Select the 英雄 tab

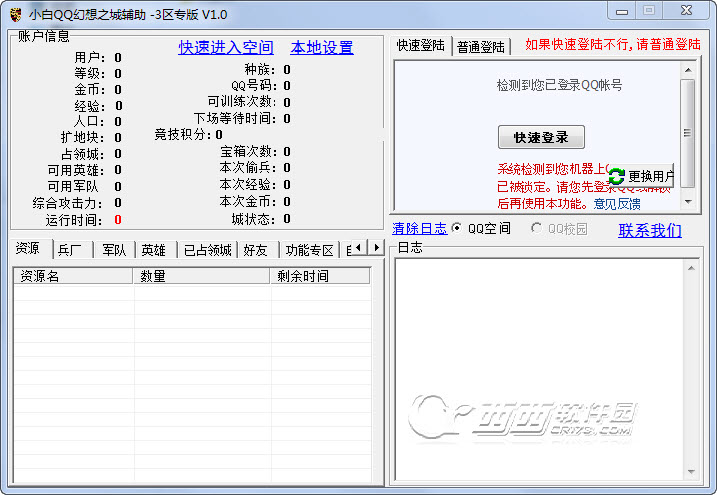(x=155, y=250)
